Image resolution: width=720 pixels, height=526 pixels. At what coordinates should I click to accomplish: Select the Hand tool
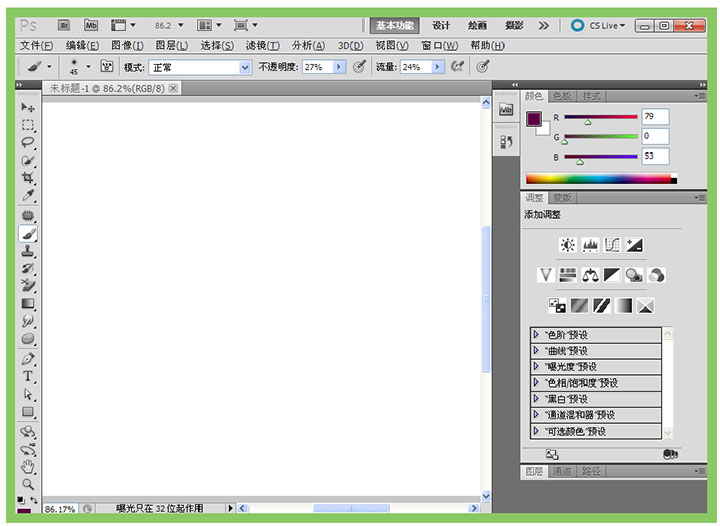point(28,466)
